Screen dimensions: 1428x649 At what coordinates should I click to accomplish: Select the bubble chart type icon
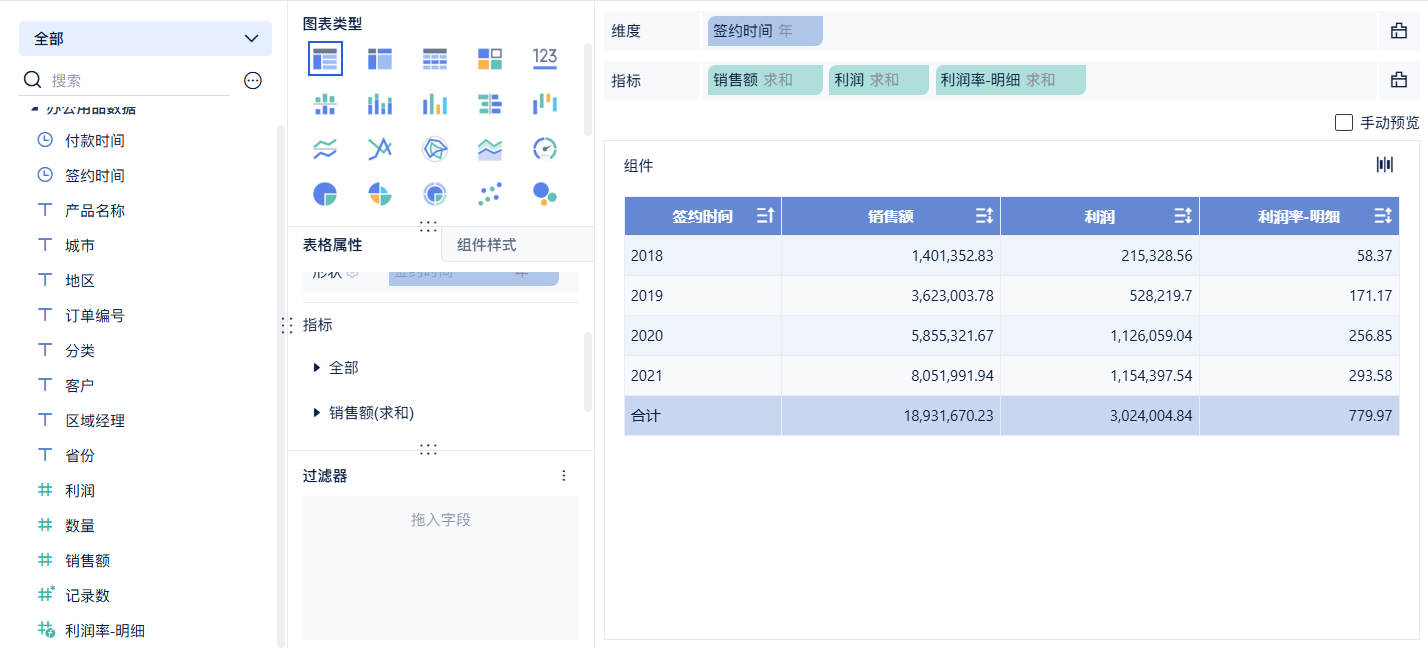coord(544,193)
